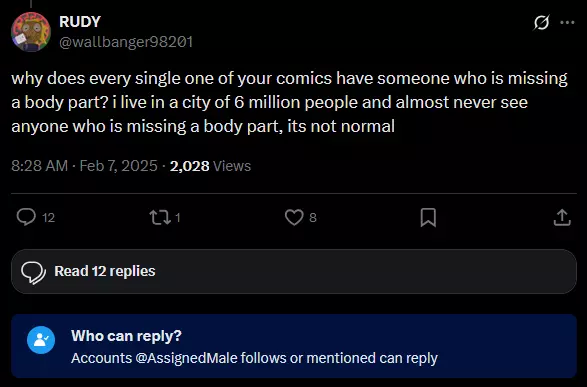The width and height of the screenshot is (587, 387).
Task: Open RUDY's profile avatar
Action: coord(31,32)
